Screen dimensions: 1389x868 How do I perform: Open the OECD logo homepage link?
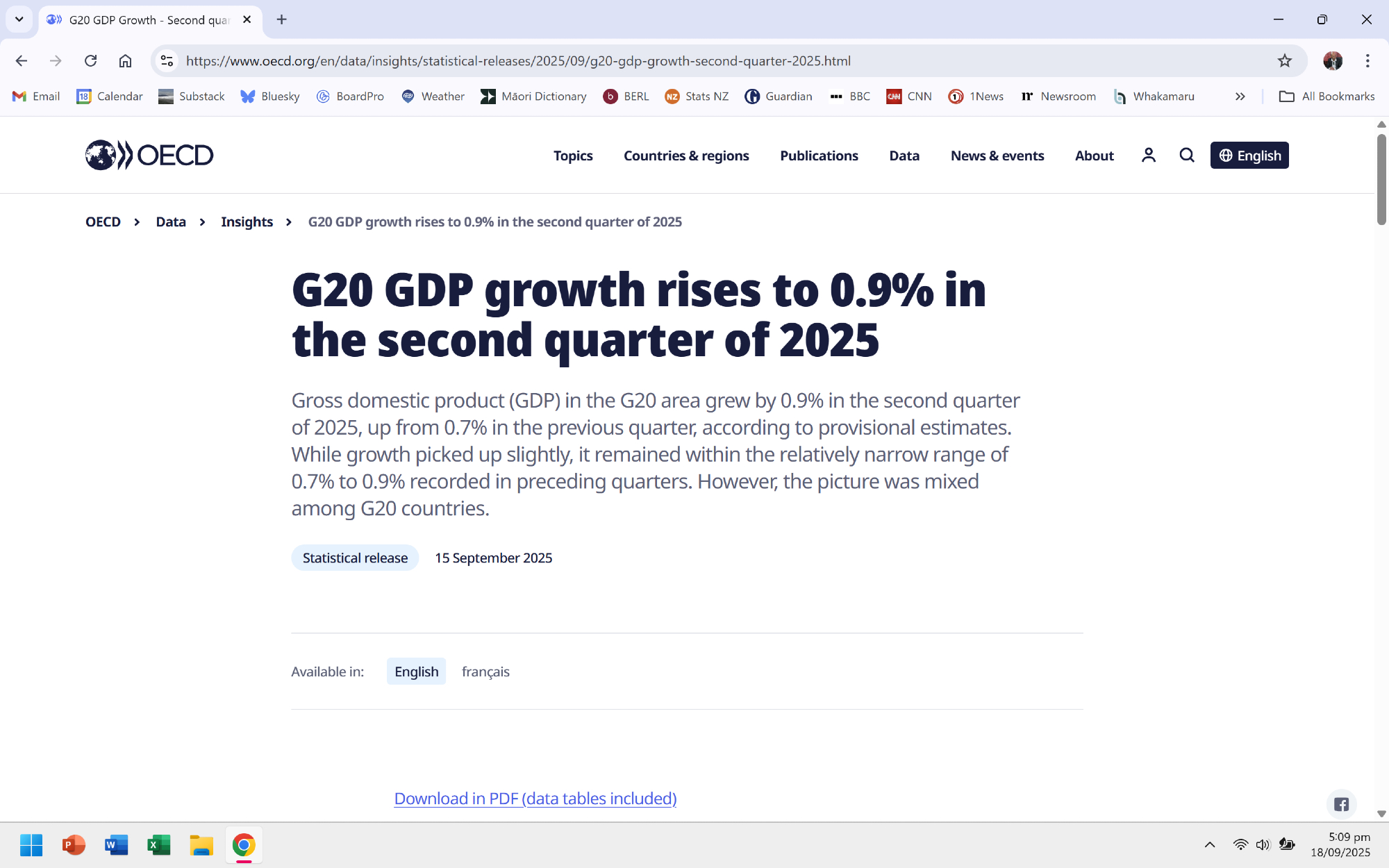149,155
